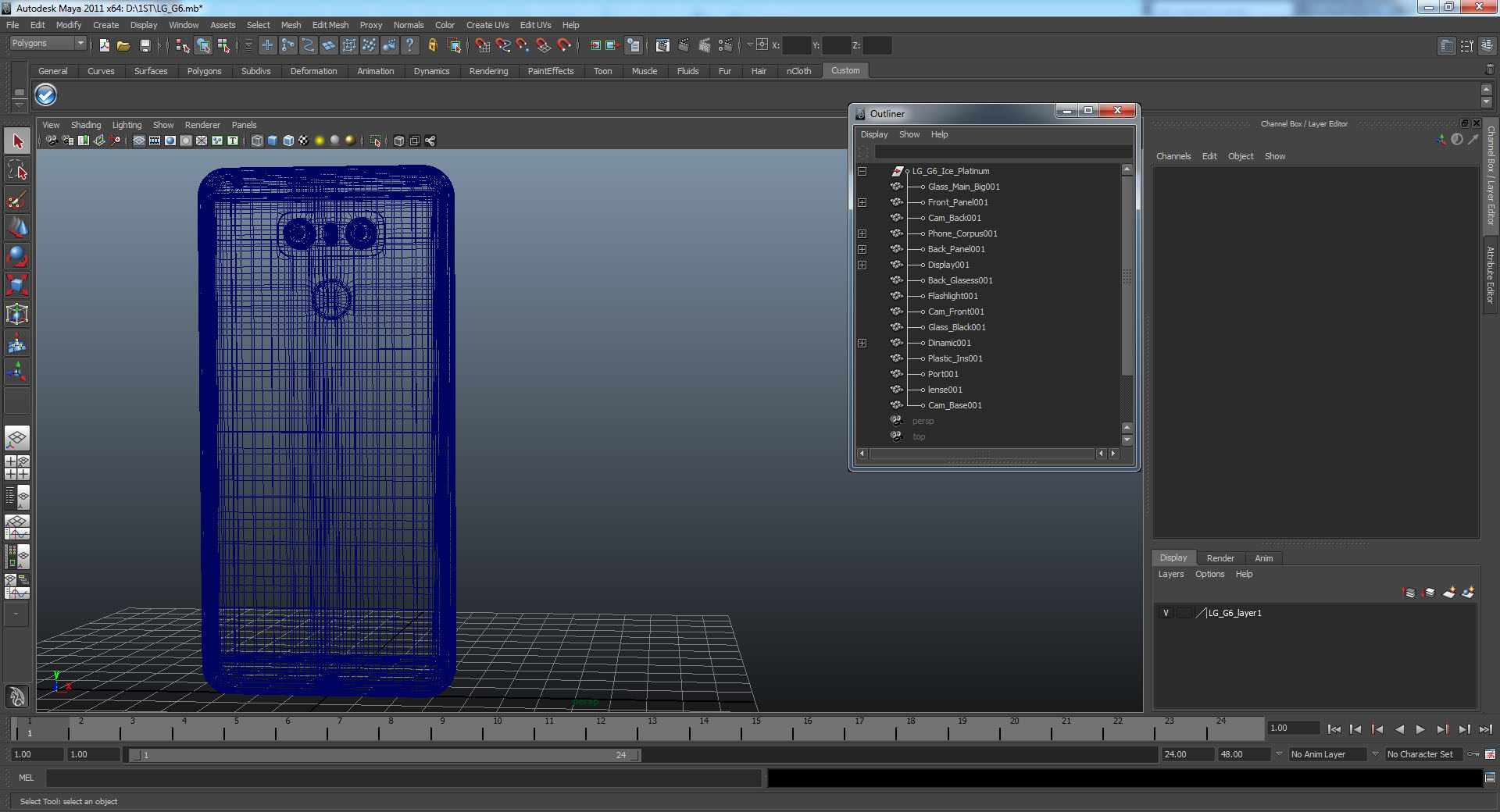Image resolution: width=1500 pixels, height=812 pixels.
Task: Open the Polygons menu set dropdown
Action: pyautogui.click(x=47, y=44)
